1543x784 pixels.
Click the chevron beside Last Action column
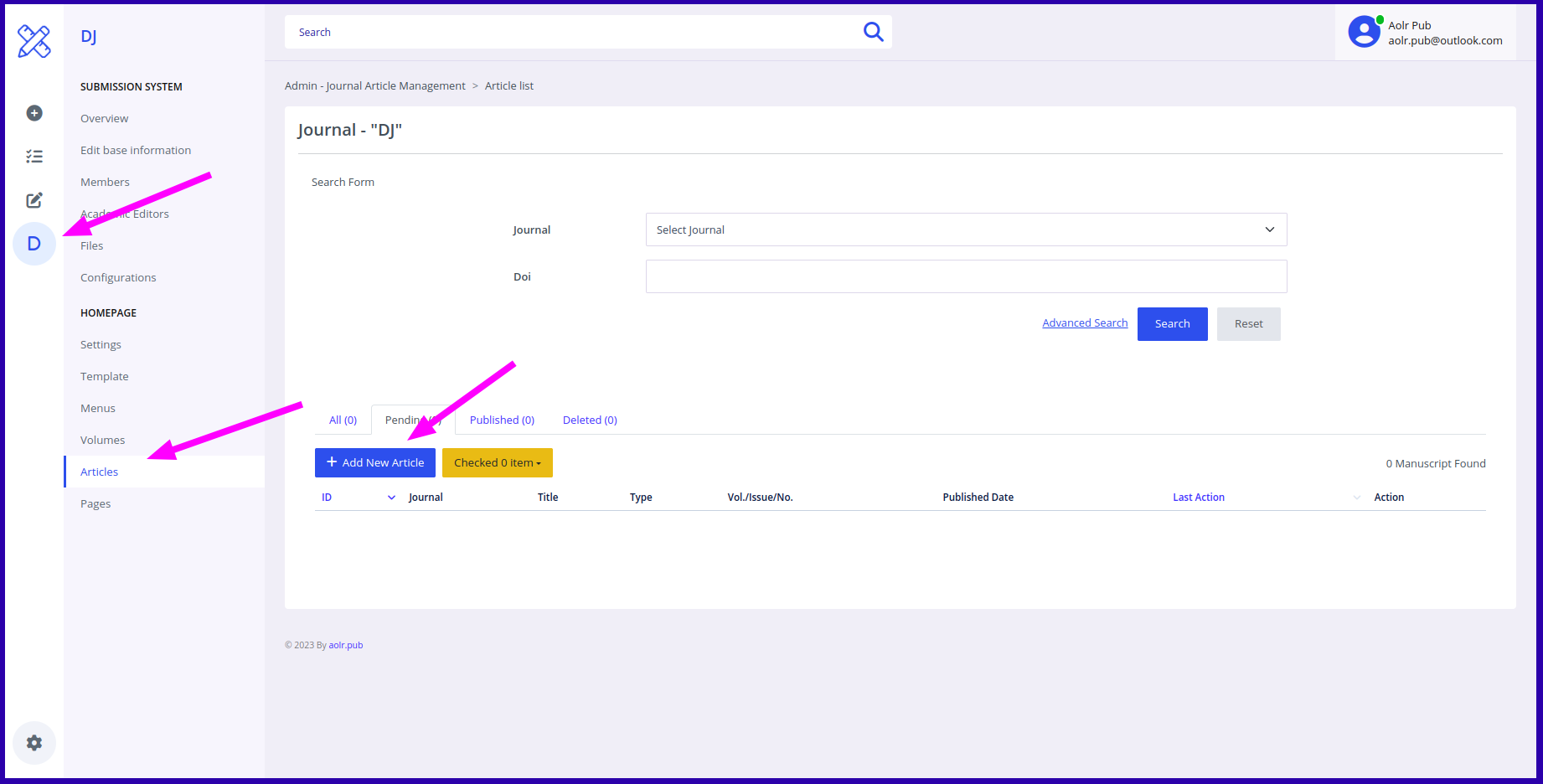pos(1356,497)
